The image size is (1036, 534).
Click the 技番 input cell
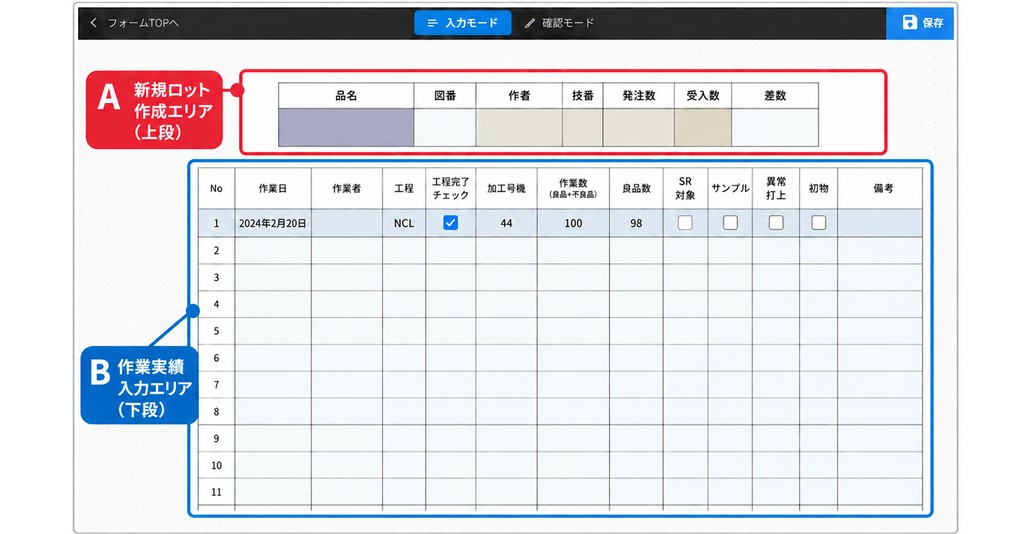[583, 128]
